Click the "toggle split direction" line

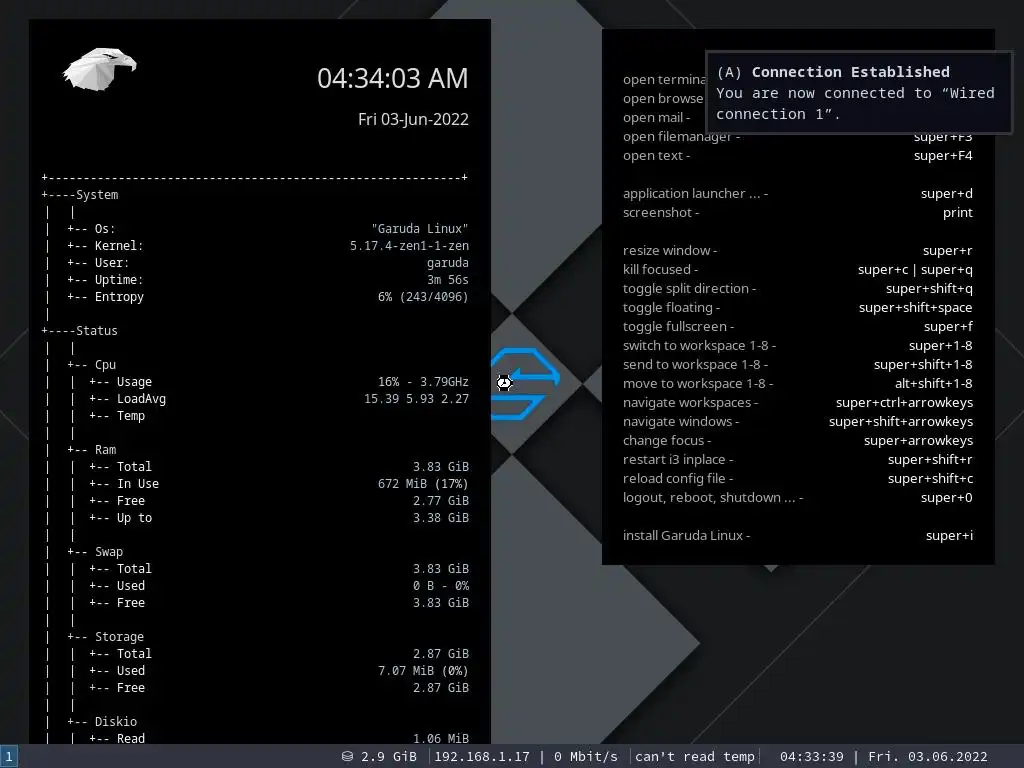pos(690,288)
